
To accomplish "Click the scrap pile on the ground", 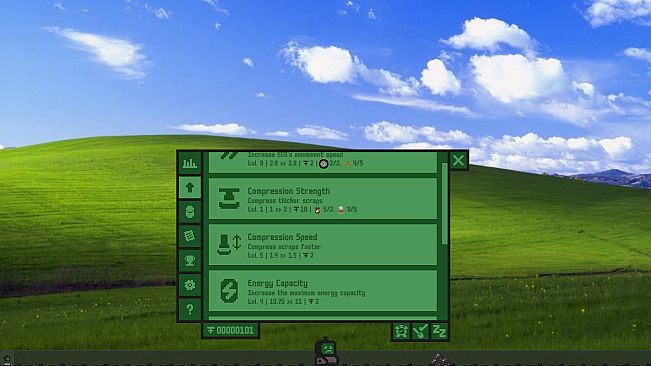I will (x=439, y=360).
